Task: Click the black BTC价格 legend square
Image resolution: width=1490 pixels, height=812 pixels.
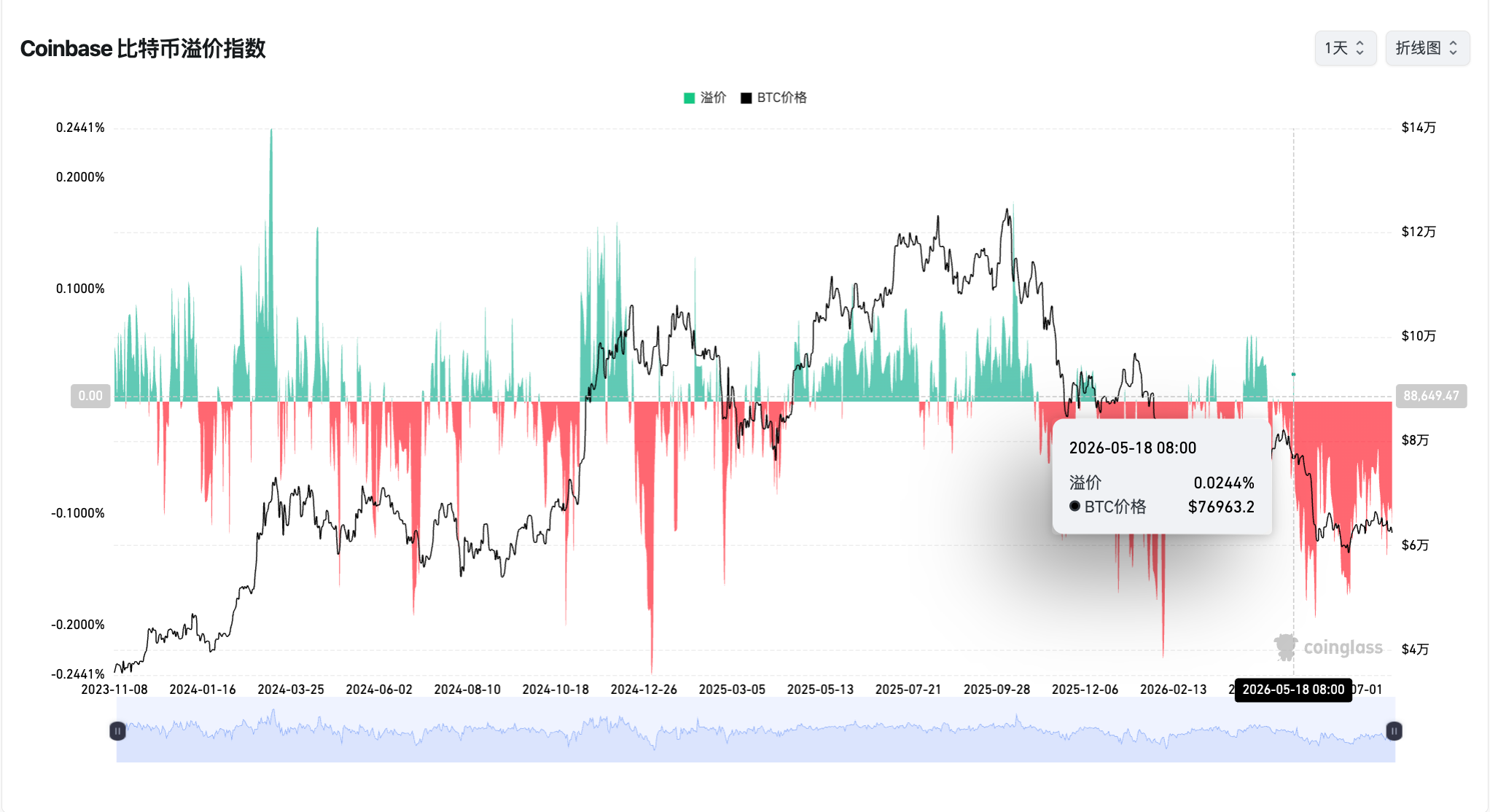Action: (746, 98)
